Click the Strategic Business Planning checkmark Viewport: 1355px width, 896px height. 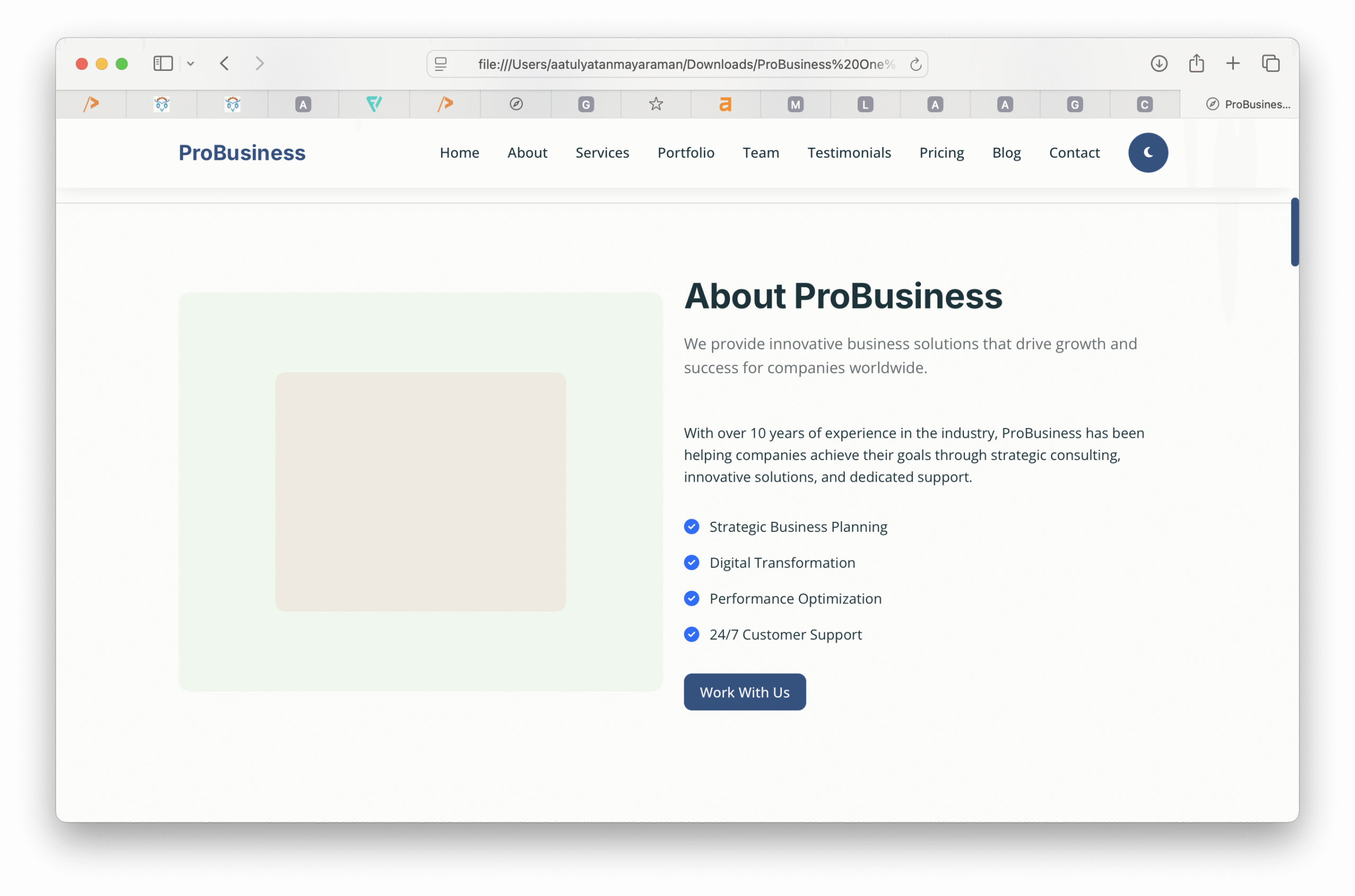point(691,526)
